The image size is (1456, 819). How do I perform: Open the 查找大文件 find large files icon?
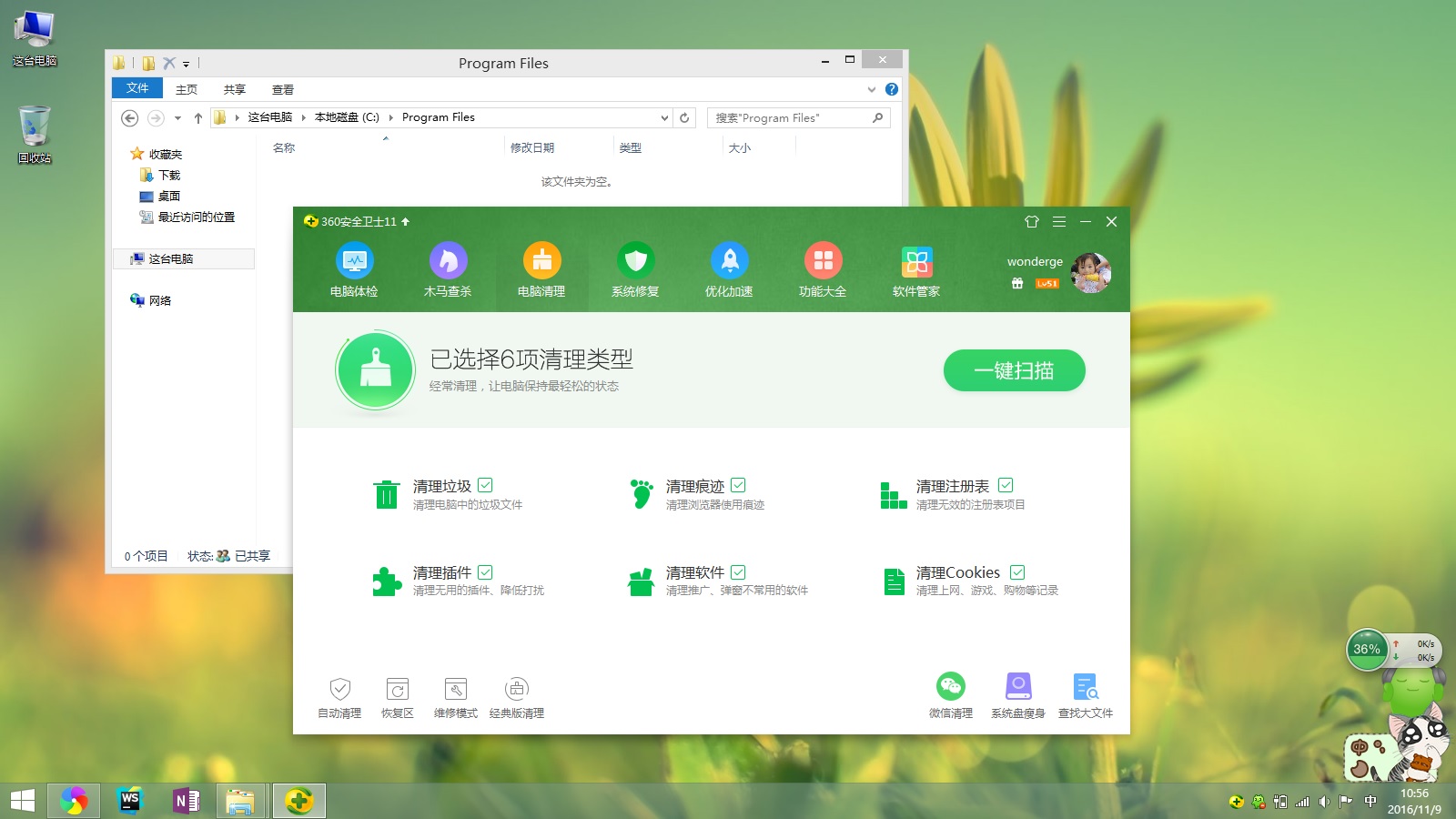click(x=1086, y=686)
